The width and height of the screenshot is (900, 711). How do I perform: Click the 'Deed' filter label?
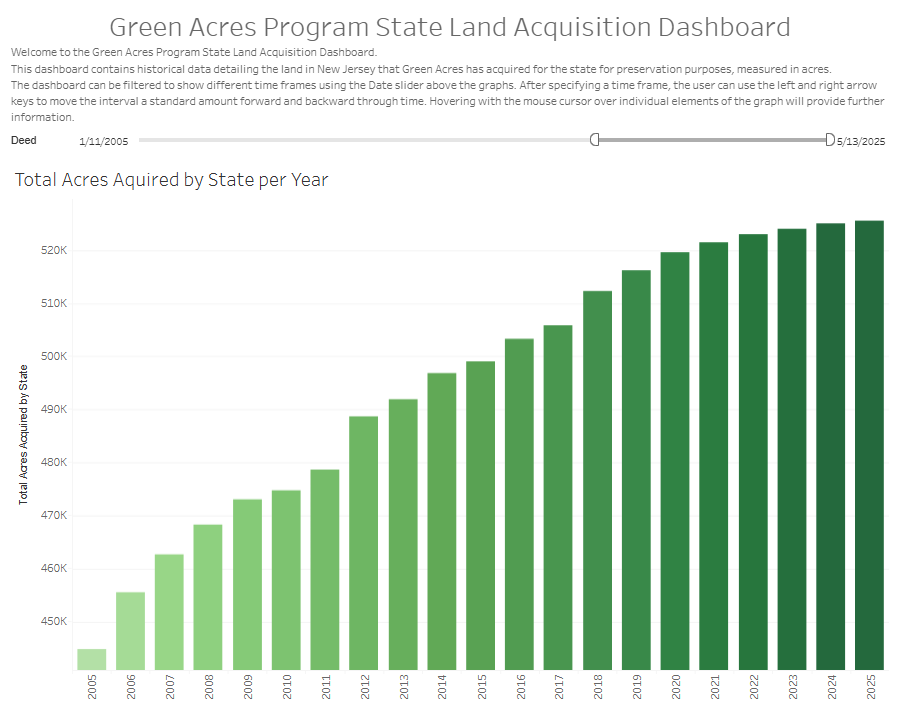[24, 140]
